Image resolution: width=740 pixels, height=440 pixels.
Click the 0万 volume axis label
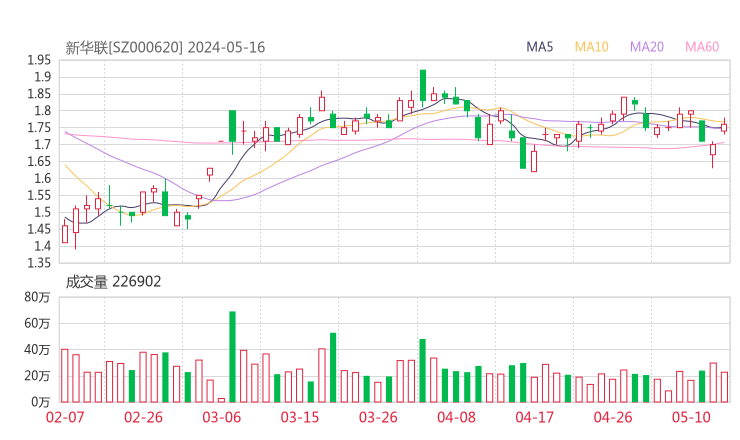(41, 402)
